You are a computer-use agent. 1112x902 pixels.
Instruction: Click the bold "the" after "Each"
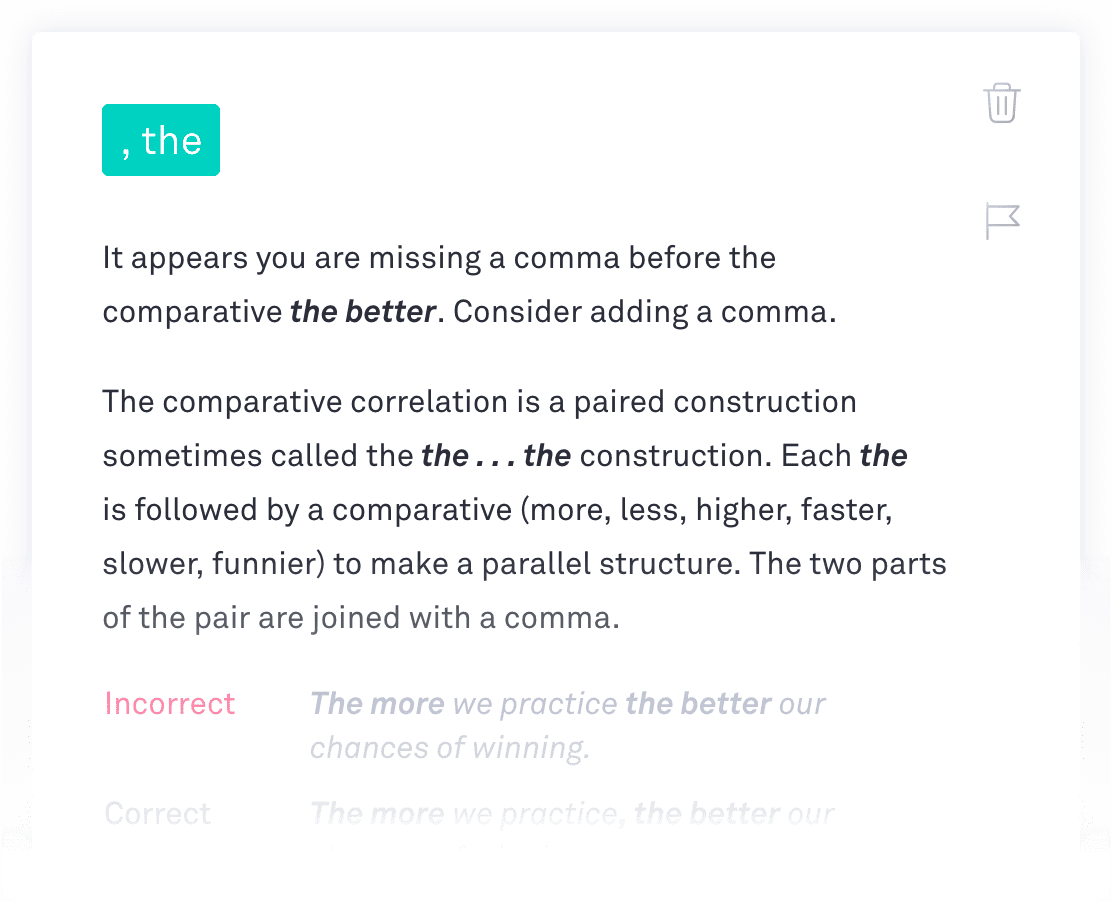[884, 455]
